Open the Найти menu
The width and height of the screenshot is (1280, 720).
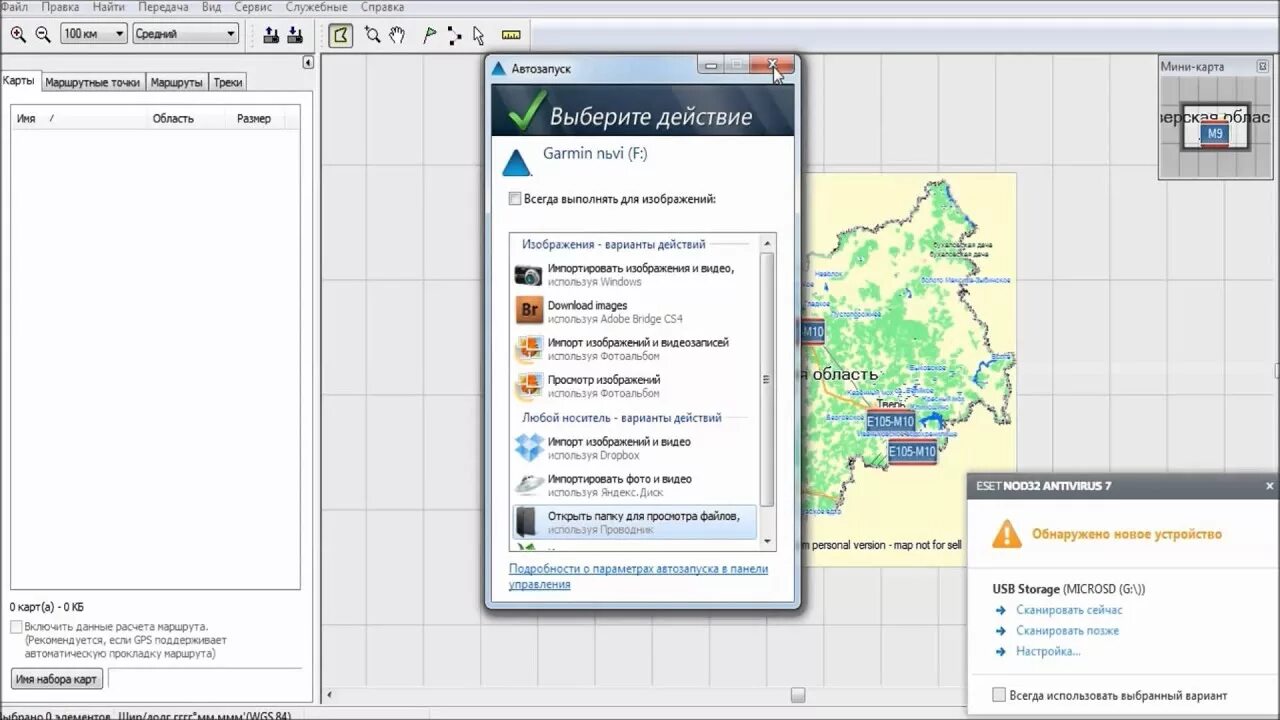pyautogui.click(x=109, y=7)
